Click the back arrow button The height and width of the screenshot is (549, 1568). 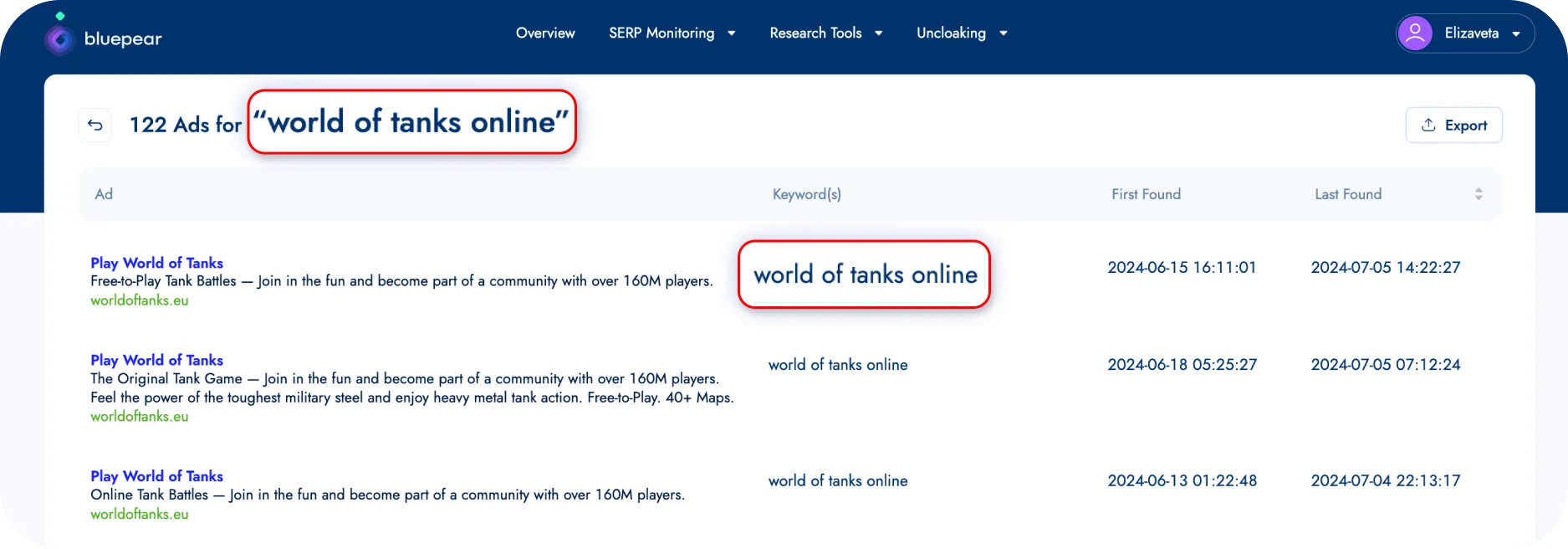(95, 125)
